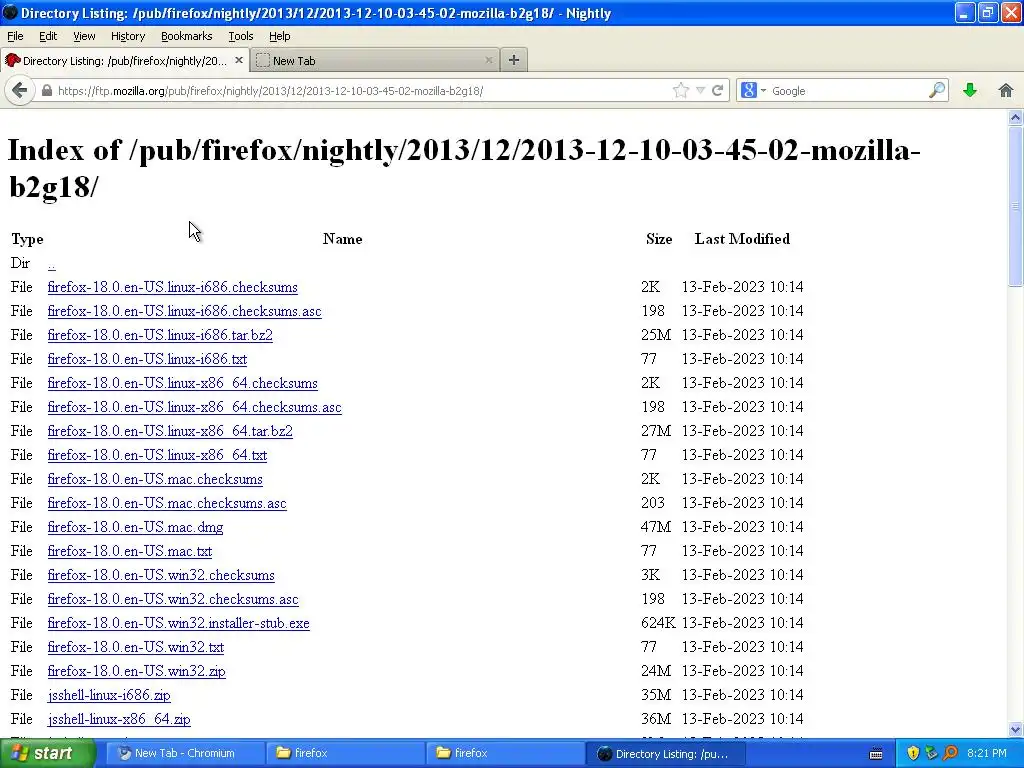Reload the page with the refresh icon
Screen dimensions: 1024x768
coord(717,91)
